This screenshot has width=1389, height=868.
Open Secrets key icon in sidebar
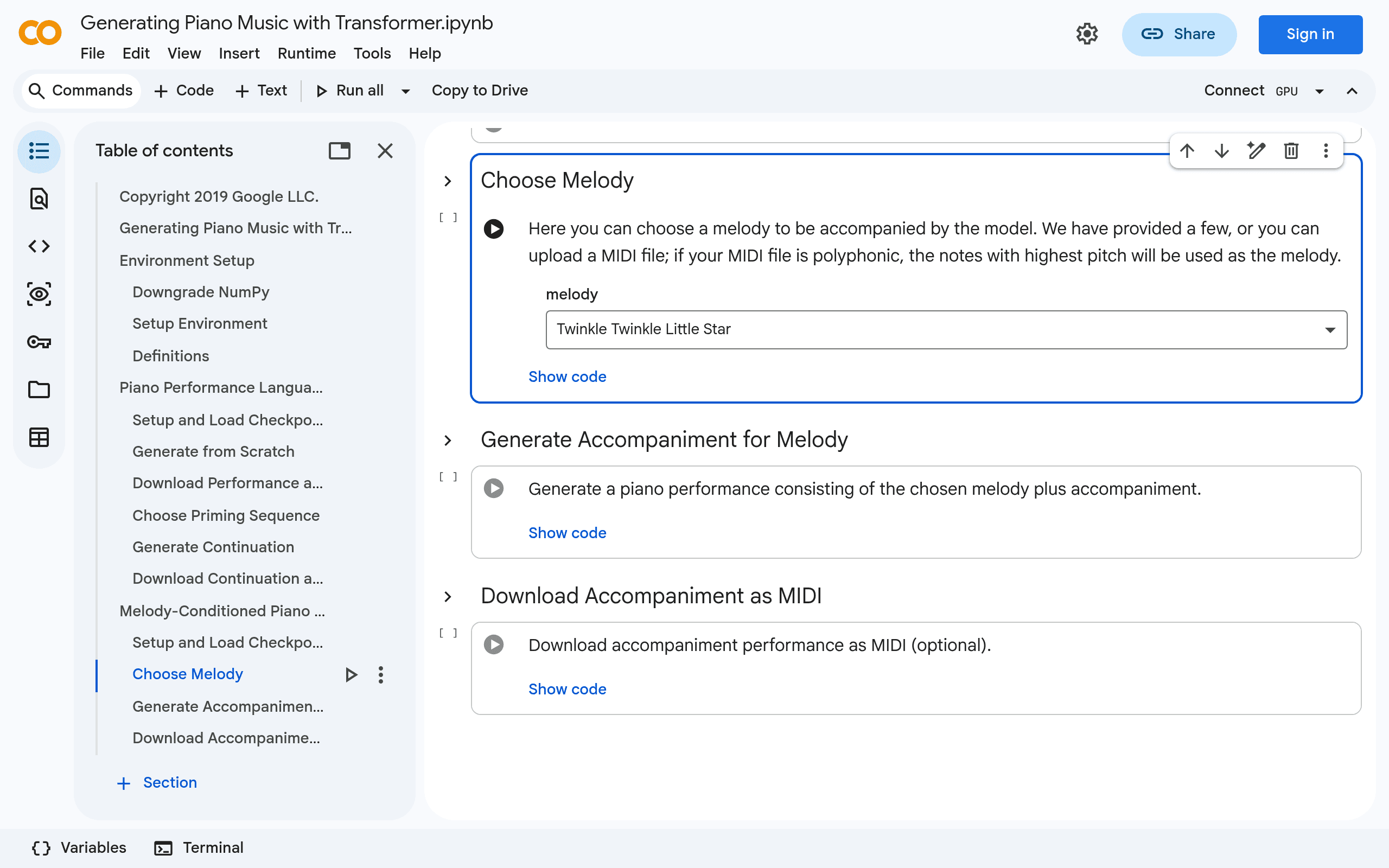point(39,342)
